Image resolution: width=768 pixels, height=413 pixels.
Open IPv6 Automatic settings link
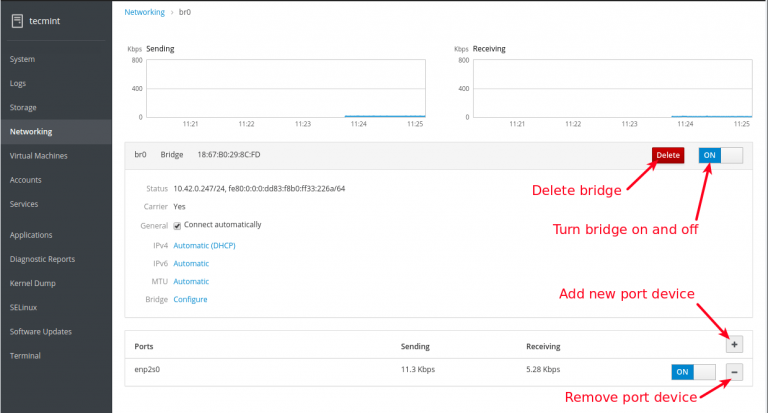tap(191, 263)
